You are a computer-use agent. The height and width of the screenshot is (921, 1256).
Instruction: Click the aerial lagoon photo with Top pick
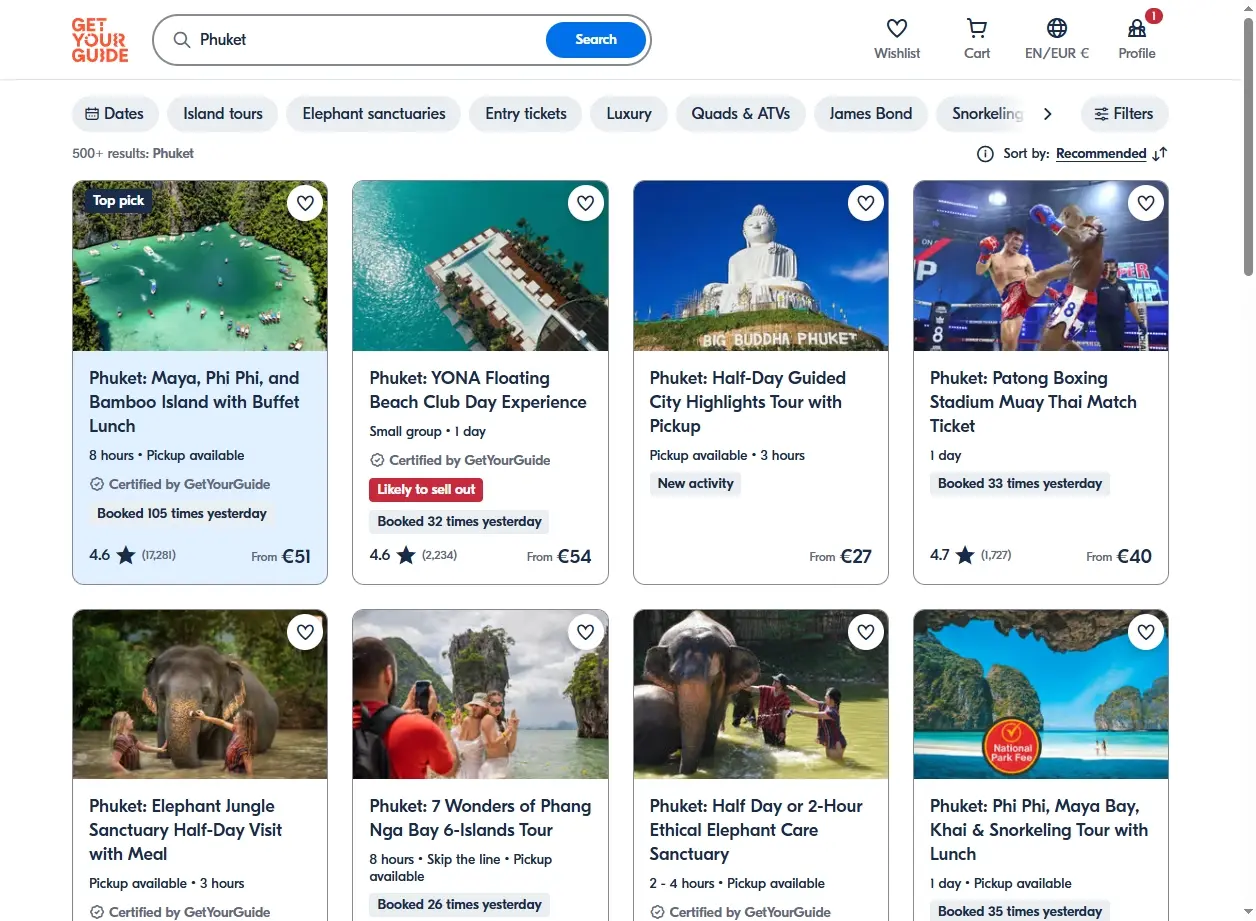tap(200, 266)
